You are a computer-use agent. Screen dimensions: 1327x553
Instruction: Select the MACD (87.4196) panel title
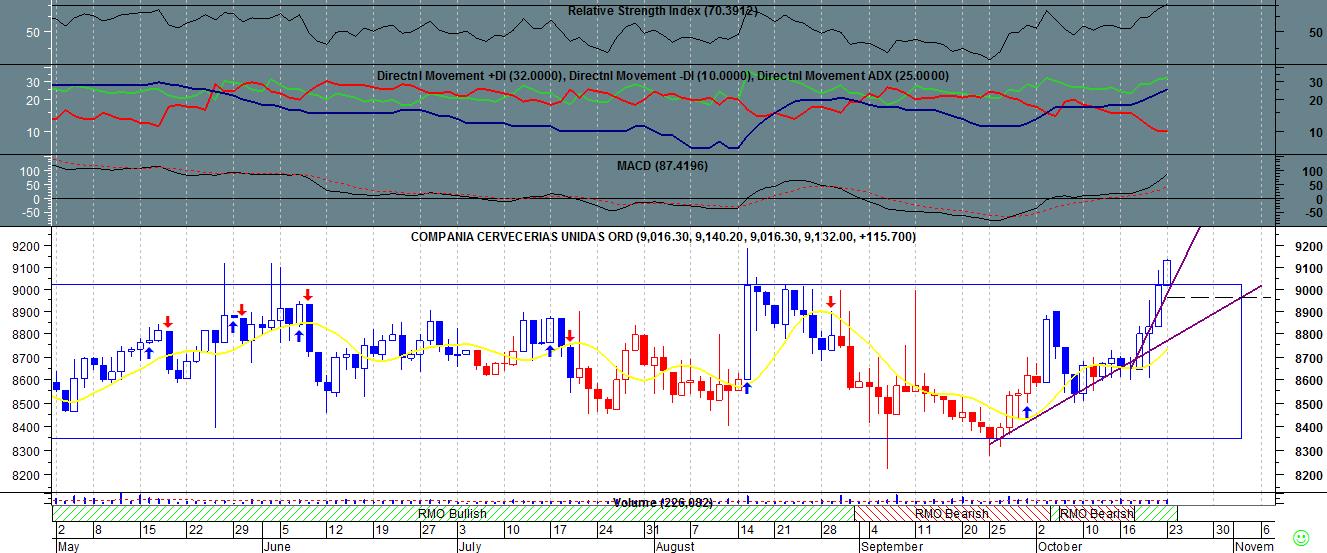point(662,165)
